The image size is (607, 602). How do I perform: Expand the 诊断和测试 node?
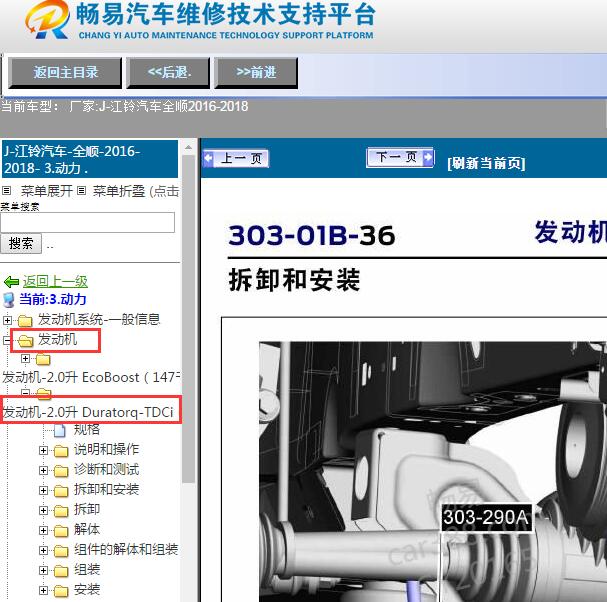44,470
